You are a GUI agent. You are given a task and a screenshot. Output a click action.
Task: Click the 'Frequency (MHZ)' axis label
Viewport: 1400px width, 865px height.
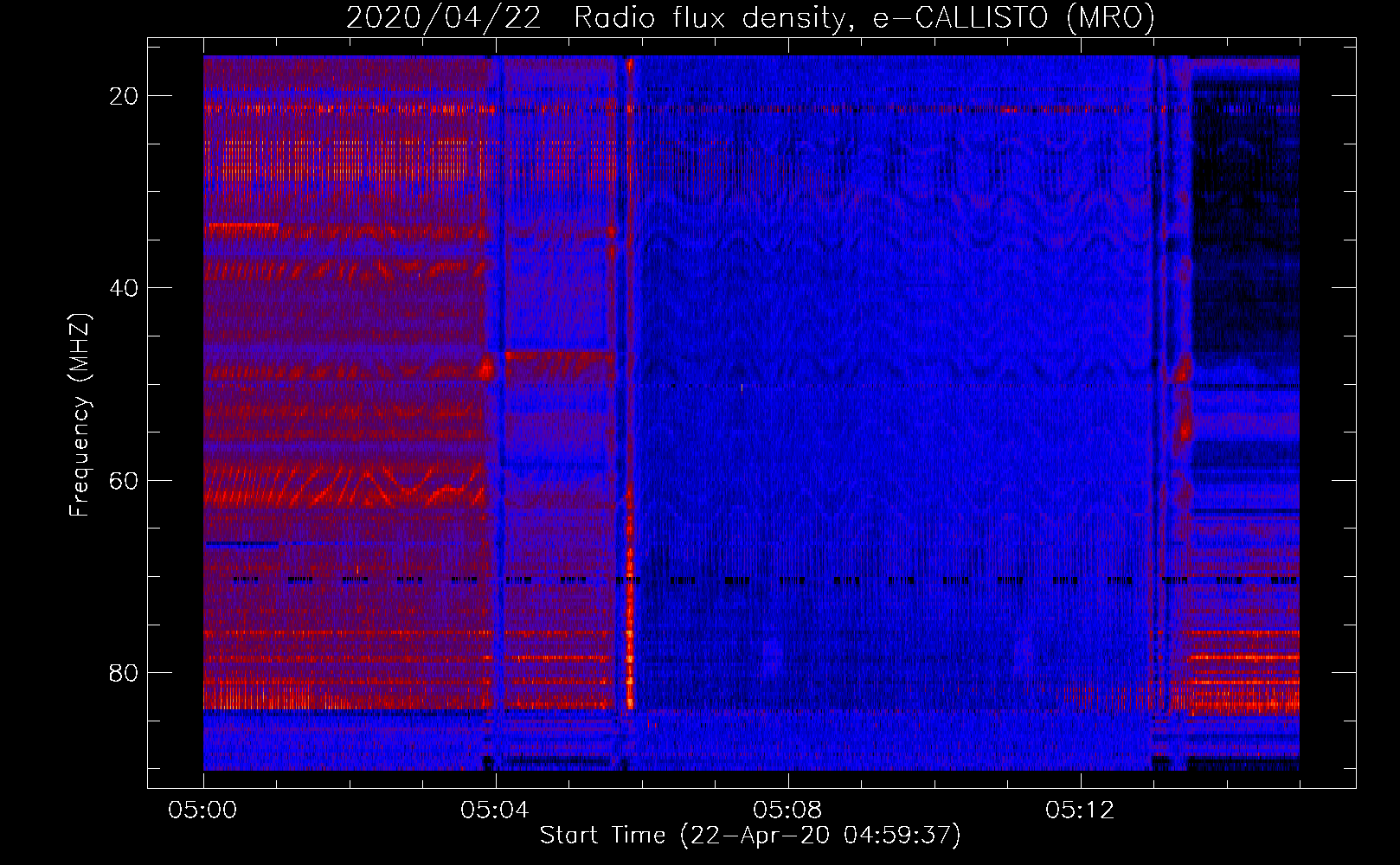[x=79, y=415]
